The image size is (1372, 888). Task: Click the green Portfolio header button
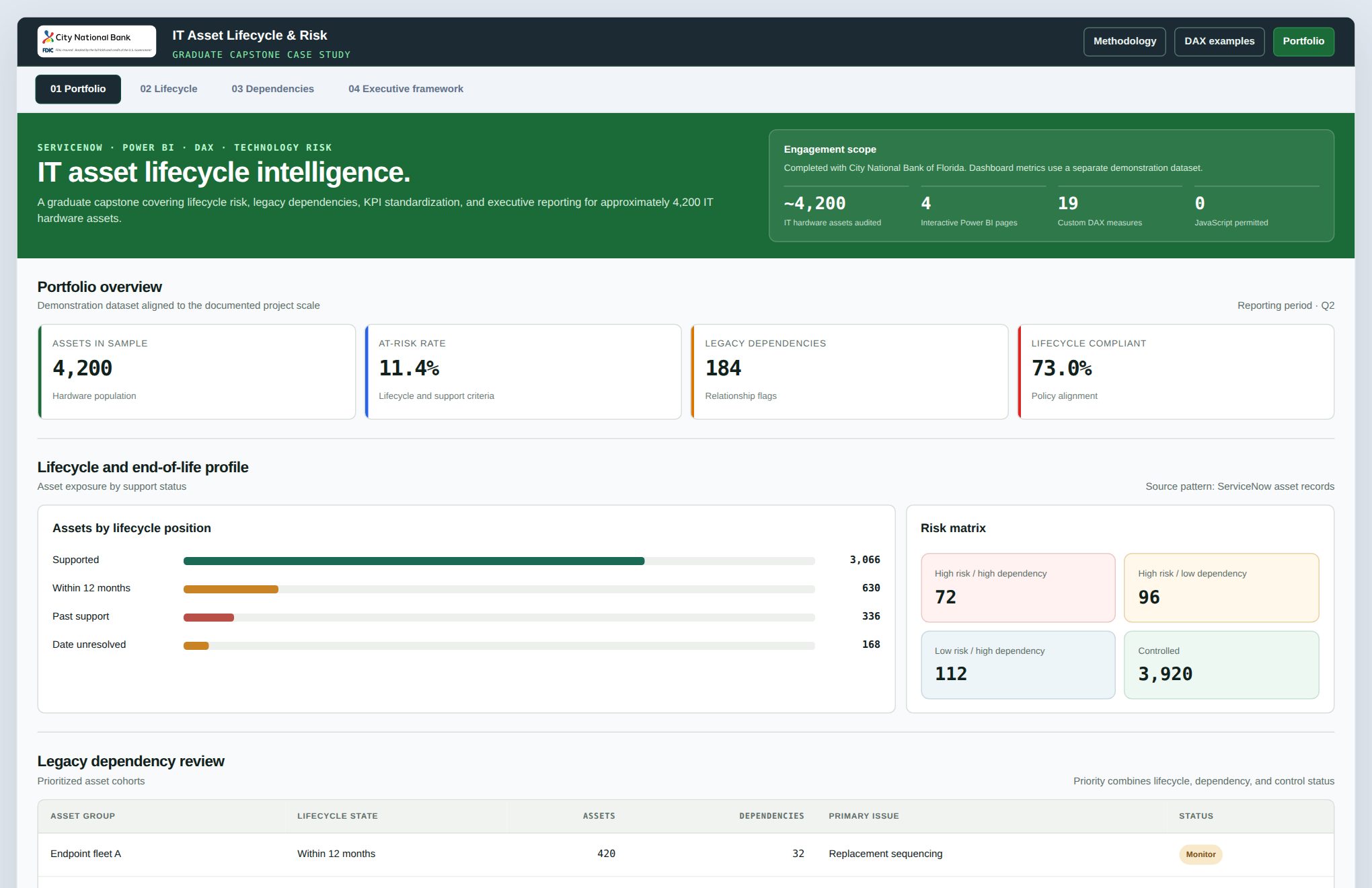[x=1303, y=42]
